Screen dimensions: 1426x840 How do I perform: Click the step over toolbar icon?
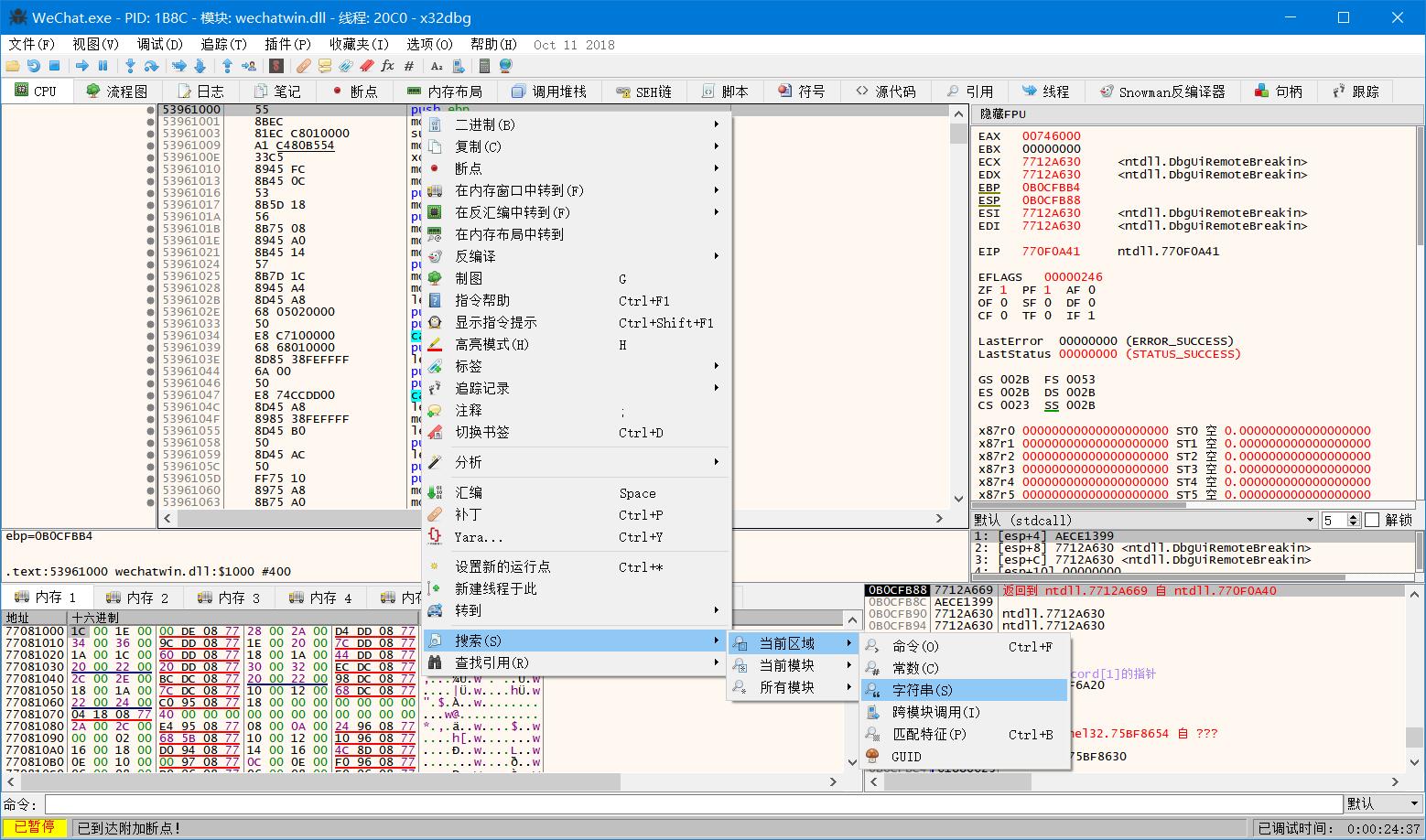click(x=151, y=66)
